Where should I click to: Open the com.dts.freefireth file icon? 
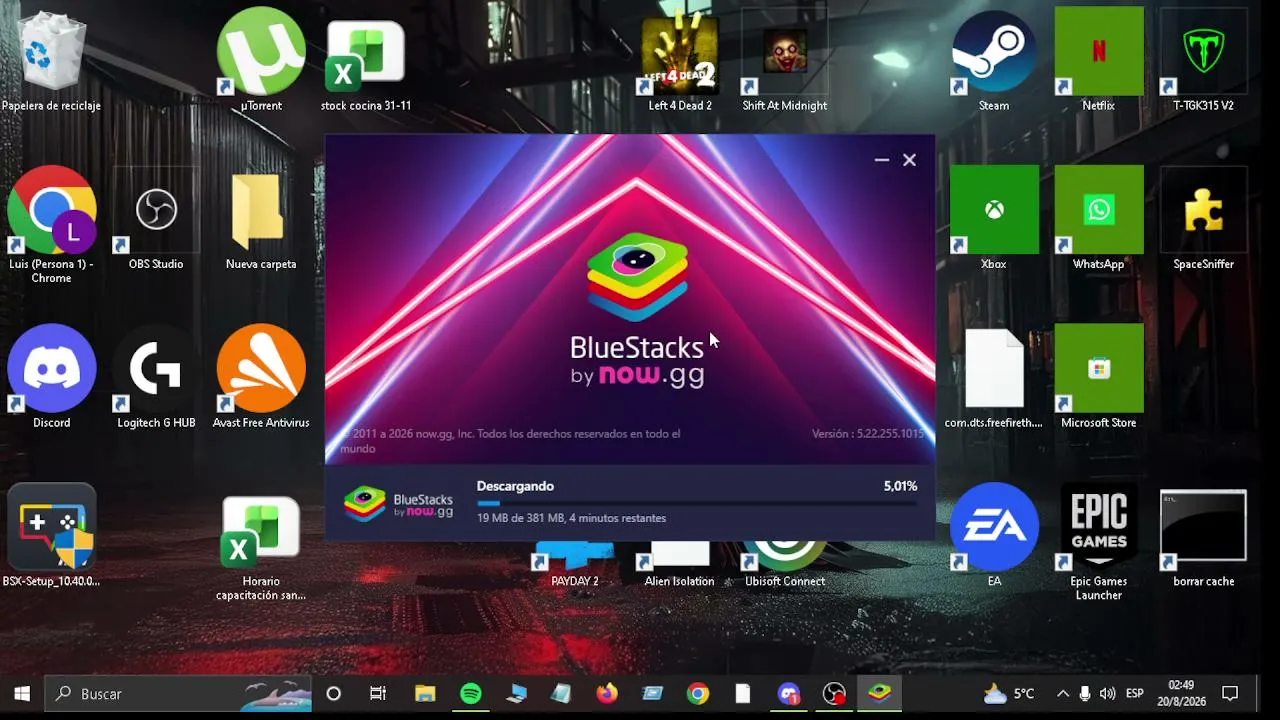(994, 378)
